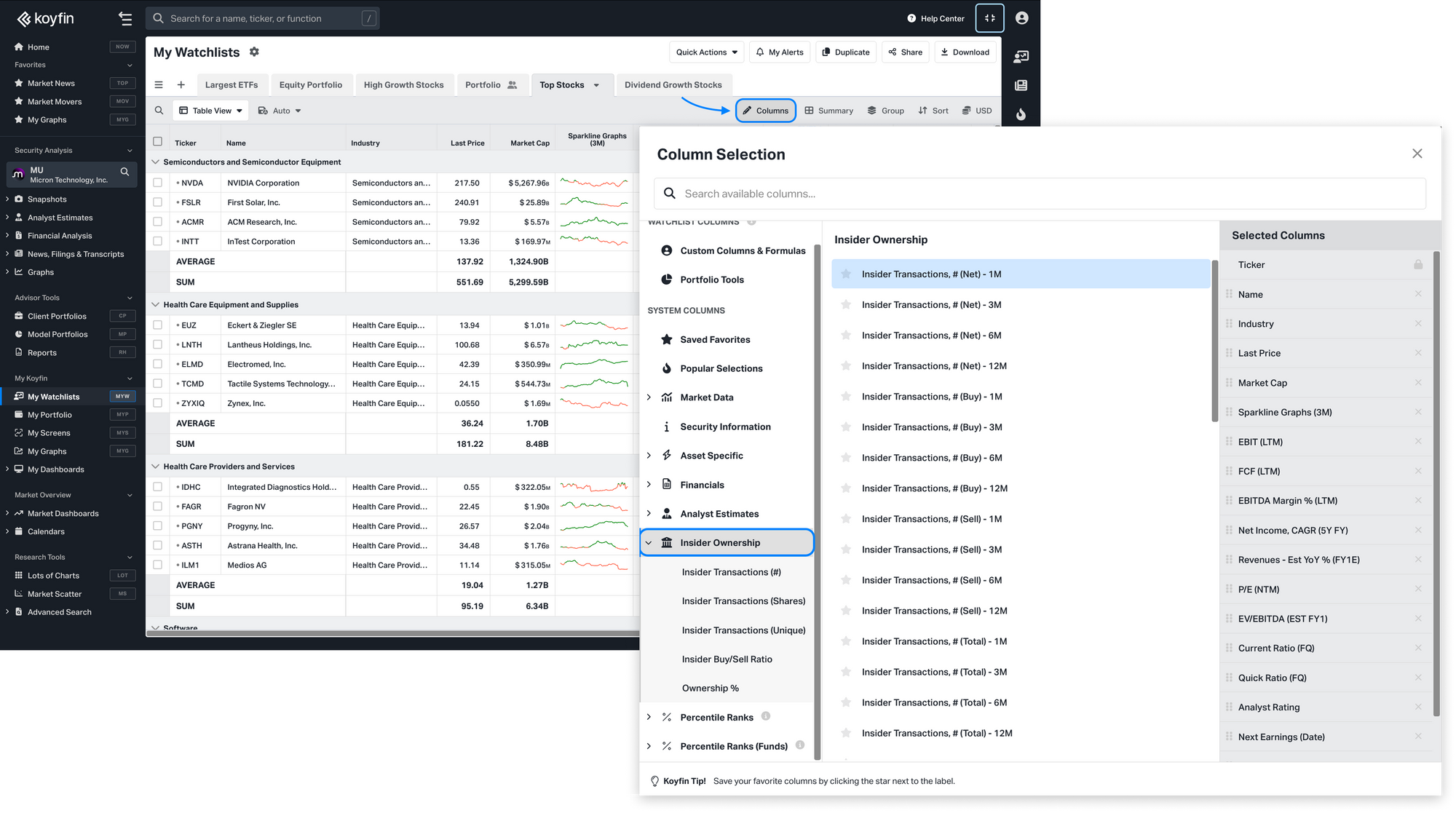This screenshot has height=813, width=1456.
Task: Open Dividend Growth Stocks tab
Action: point(673,85)
